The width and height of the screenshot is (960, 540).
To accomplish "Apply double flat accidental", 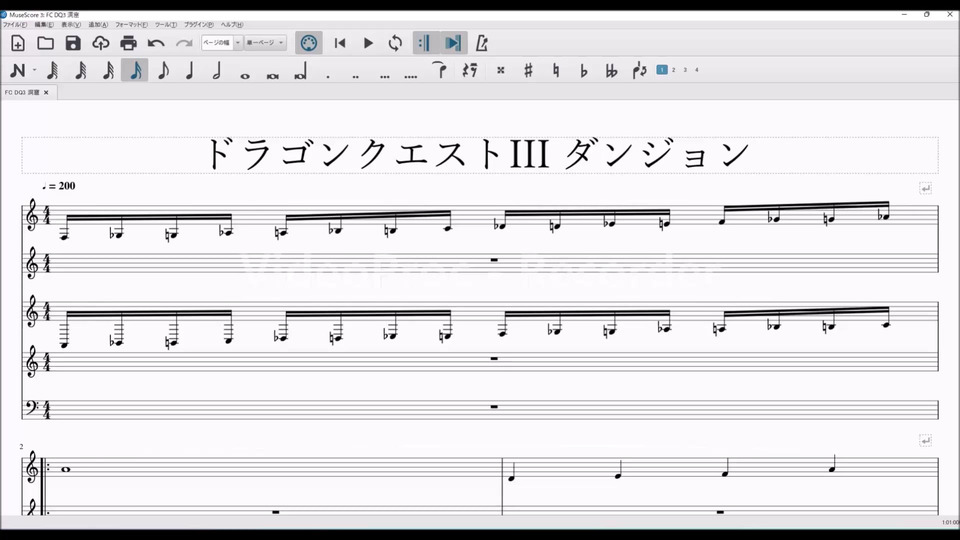I will coord(611,70).
